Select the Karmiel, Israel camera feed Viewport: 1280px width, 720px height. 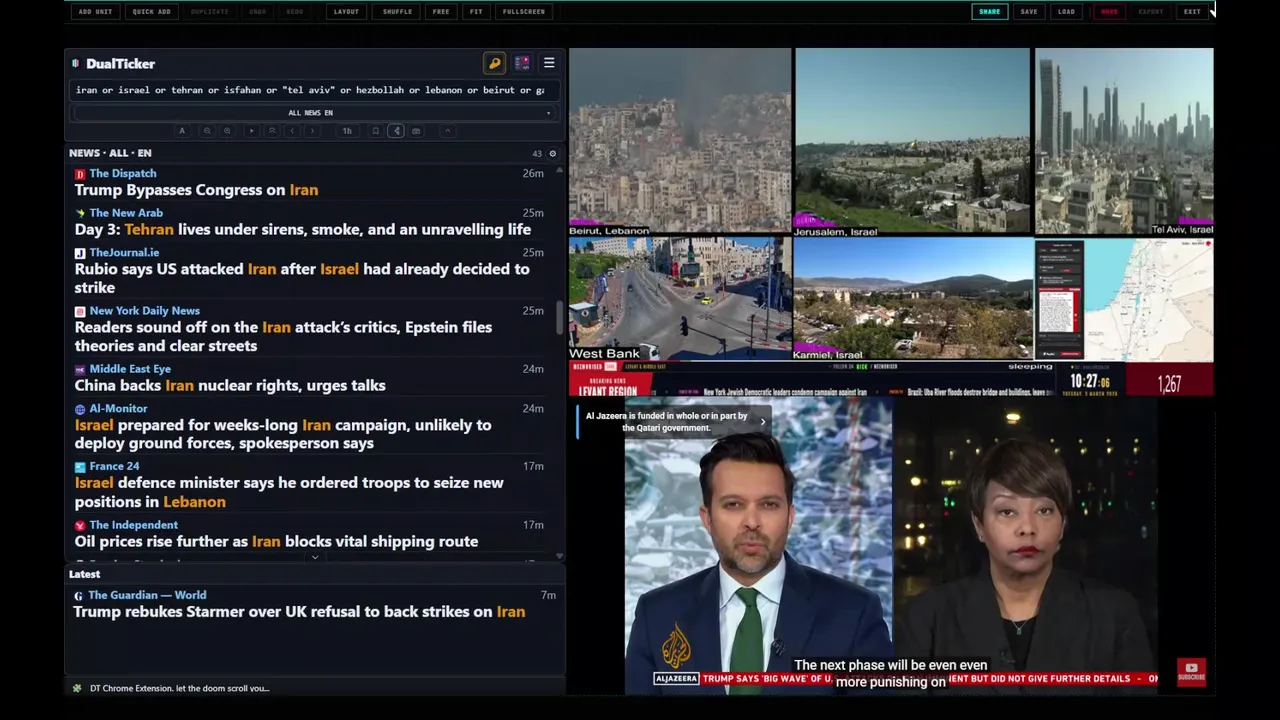912,298
